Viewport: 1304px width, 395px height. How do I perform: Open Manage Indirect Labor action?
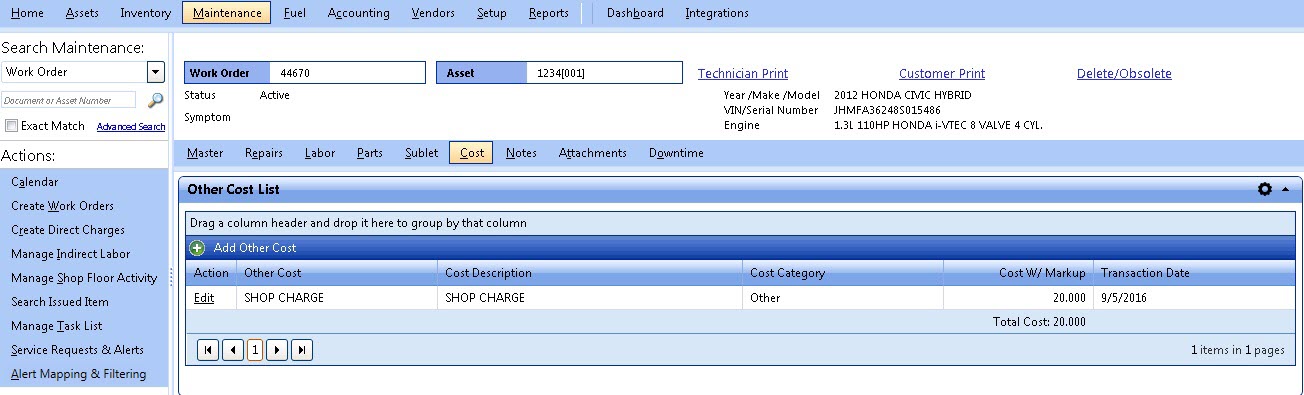tap(70, 254)
